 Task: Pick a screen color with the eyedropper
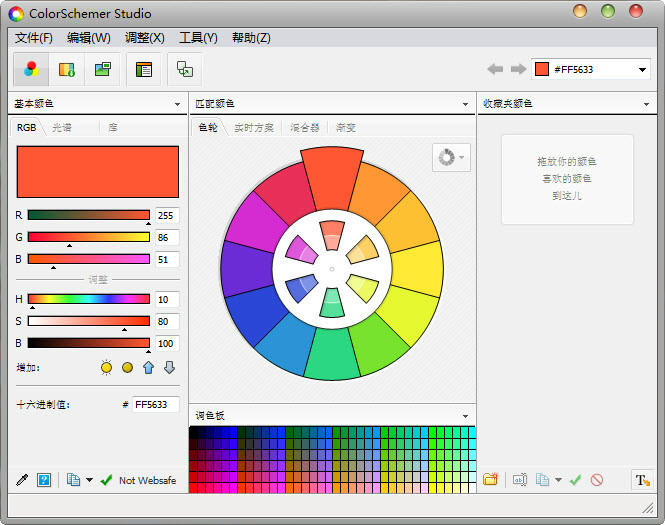22,480
